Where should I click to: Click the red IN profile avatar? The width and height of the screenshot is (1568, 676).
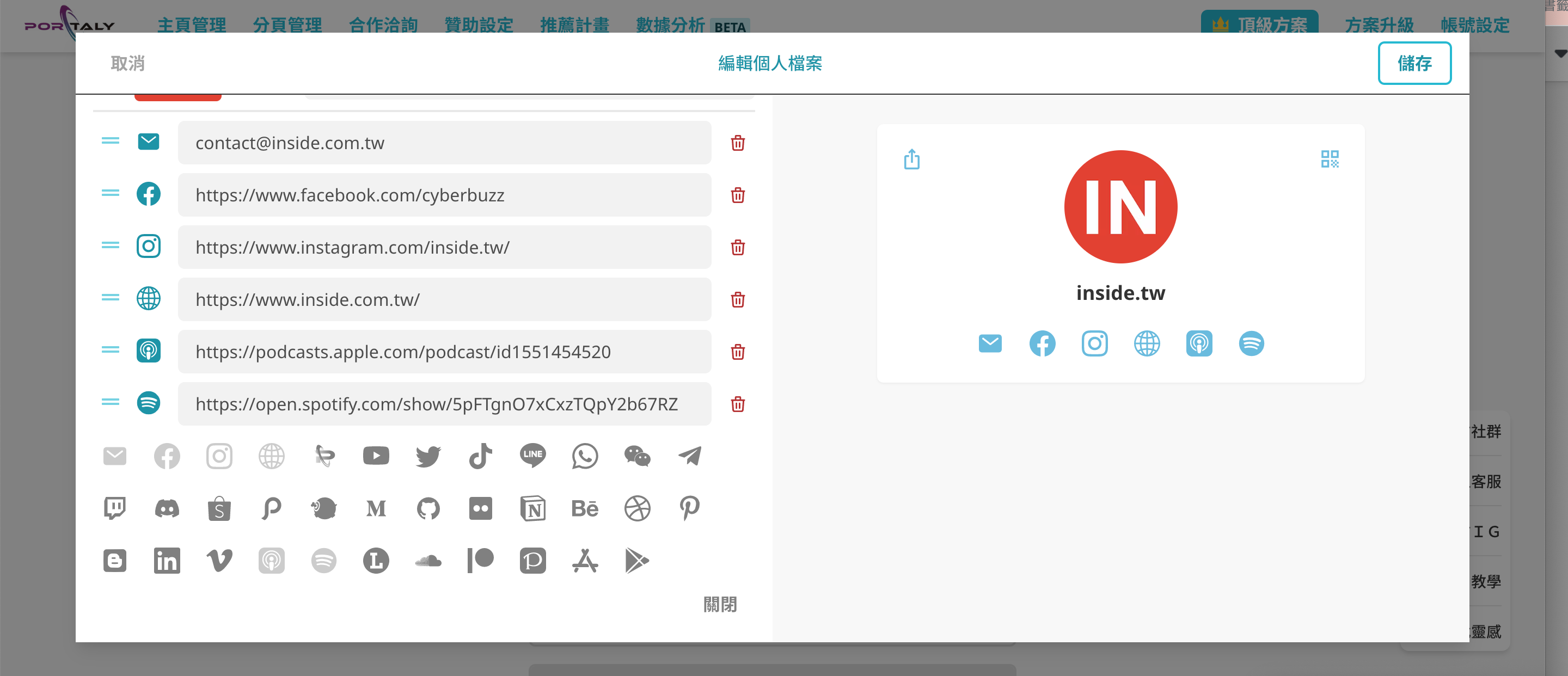click(1120, 207)
